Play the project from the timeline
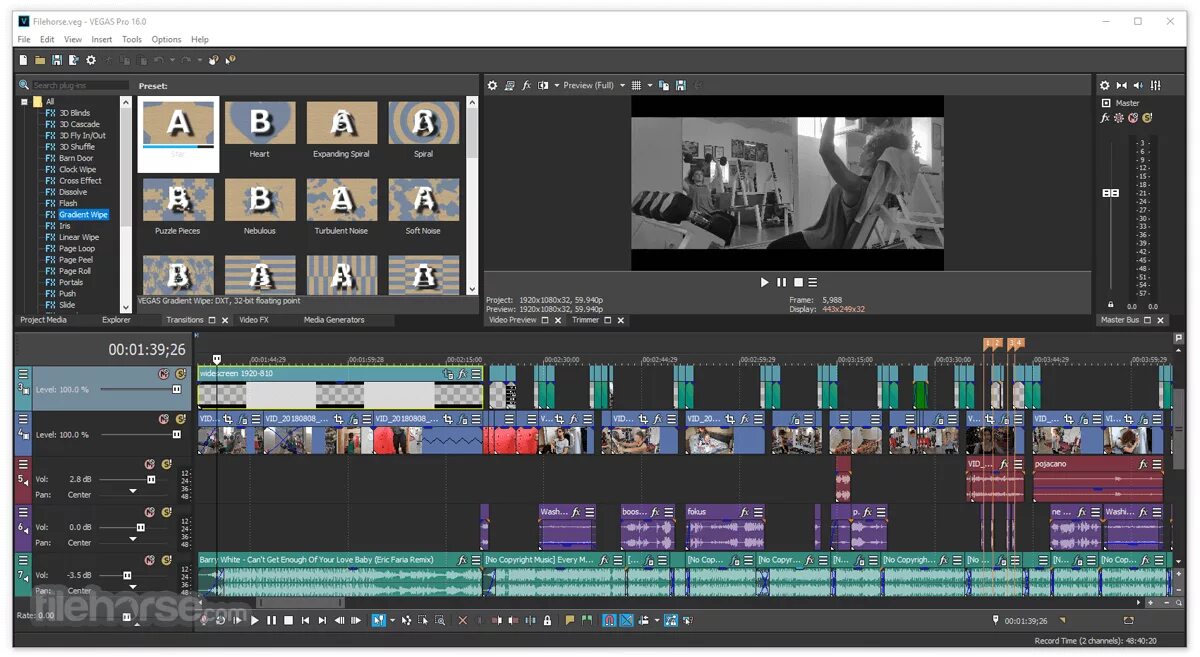Viewport: 1200px width, 657px height. point(254,620)
